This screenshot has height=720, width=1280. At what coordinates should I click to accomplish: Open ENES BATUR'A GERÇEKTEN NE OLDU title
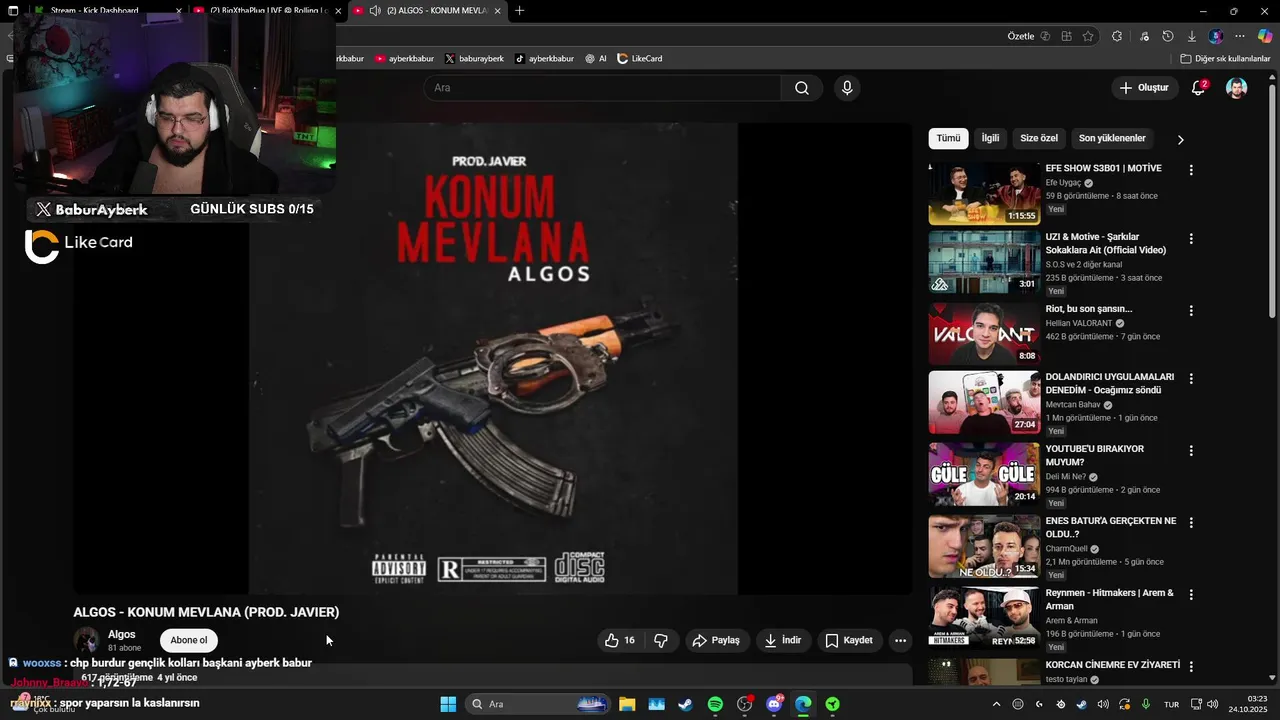(x=1110, y=527)
